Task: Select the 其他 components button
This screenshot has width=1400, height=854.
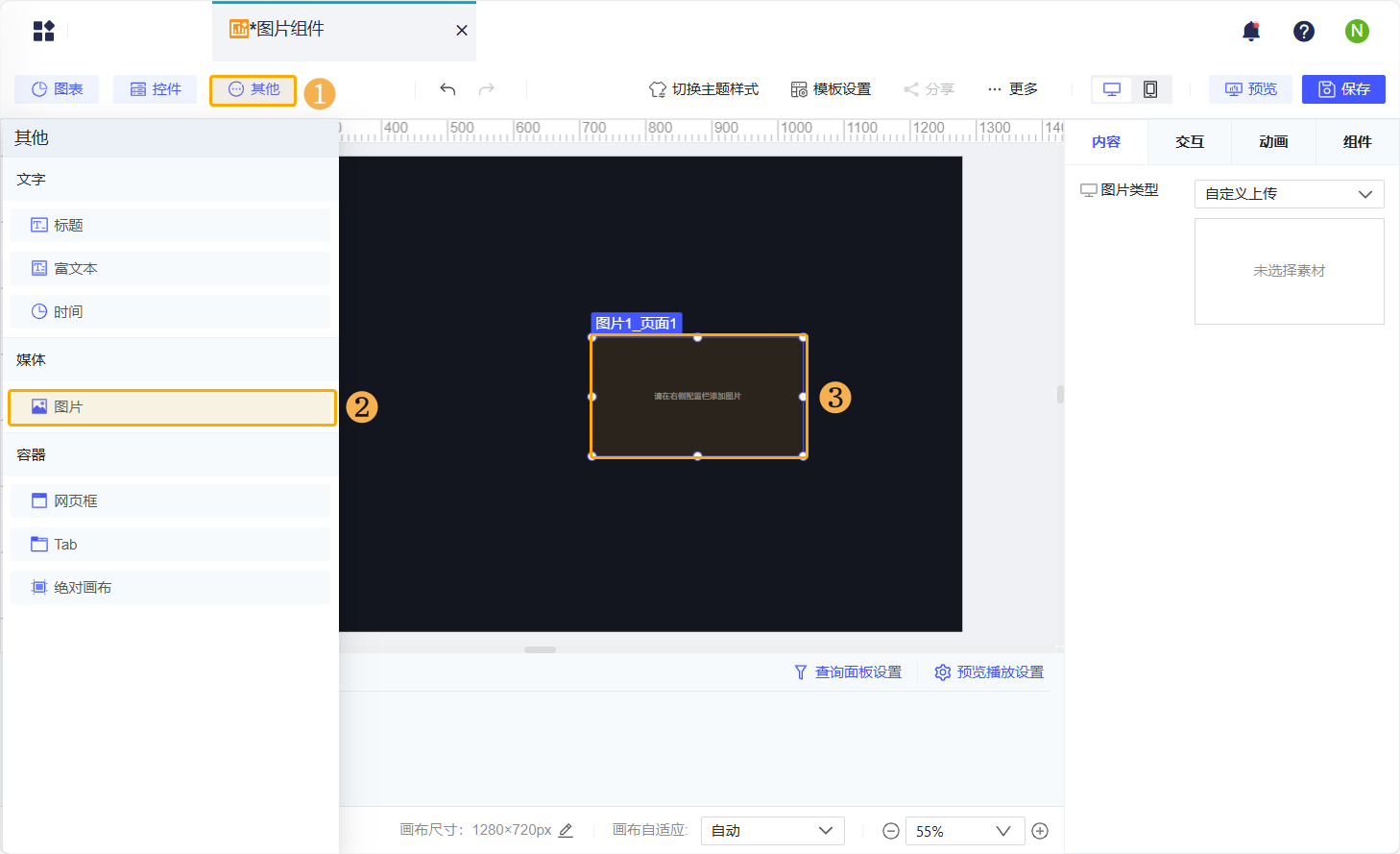Action: pos(253,89)
